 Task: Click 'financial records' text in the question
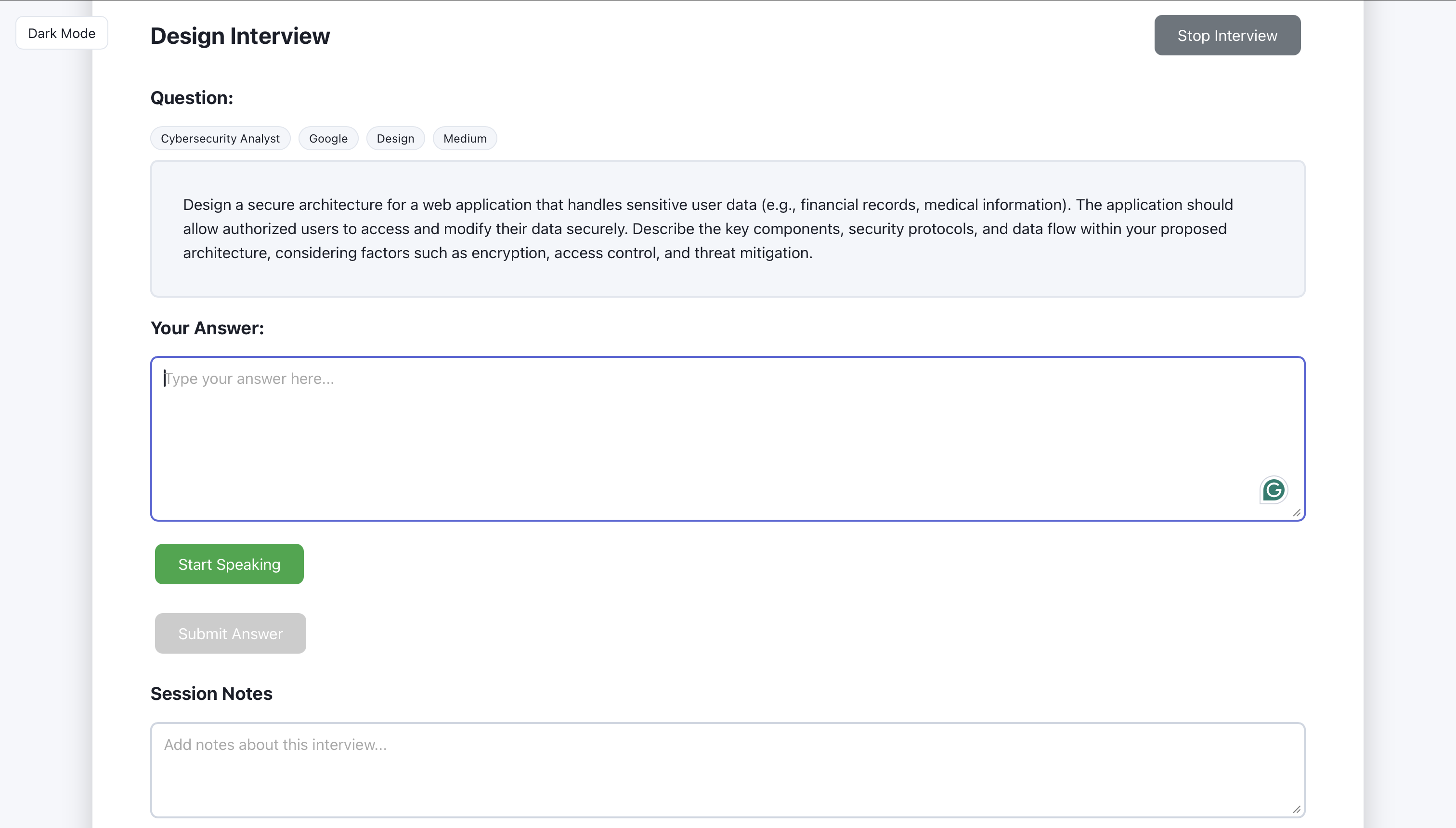pyautogui.click(x=858, y=205)
